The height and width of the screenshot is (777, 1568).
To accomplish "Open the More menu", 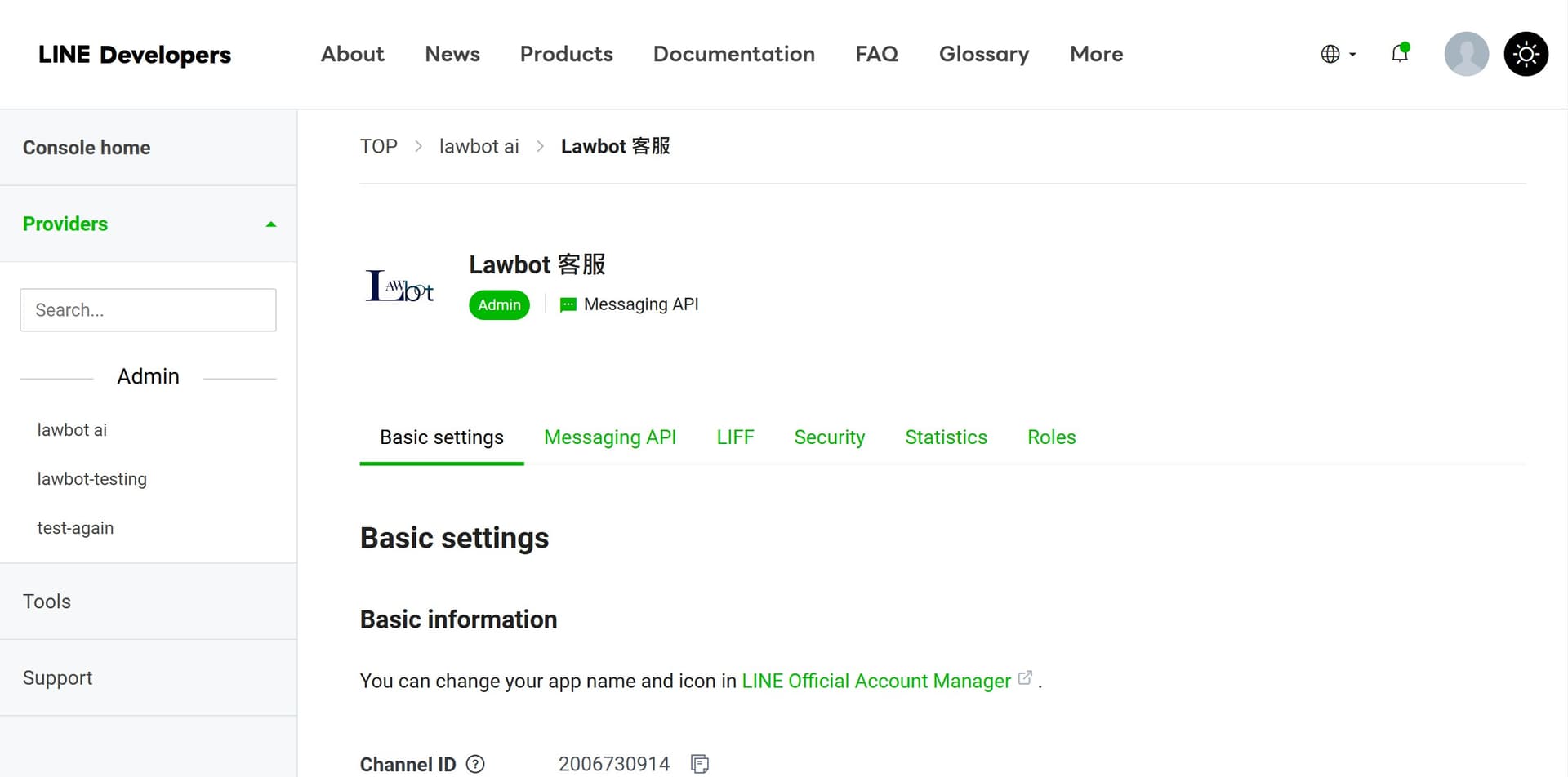I will 1096,54.
